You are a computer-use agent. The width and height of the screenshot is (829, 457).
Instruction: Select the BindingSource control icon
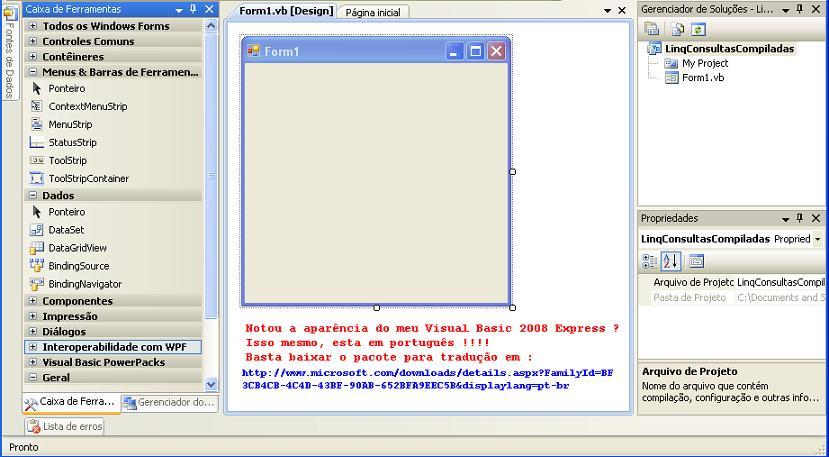point(36,266)
